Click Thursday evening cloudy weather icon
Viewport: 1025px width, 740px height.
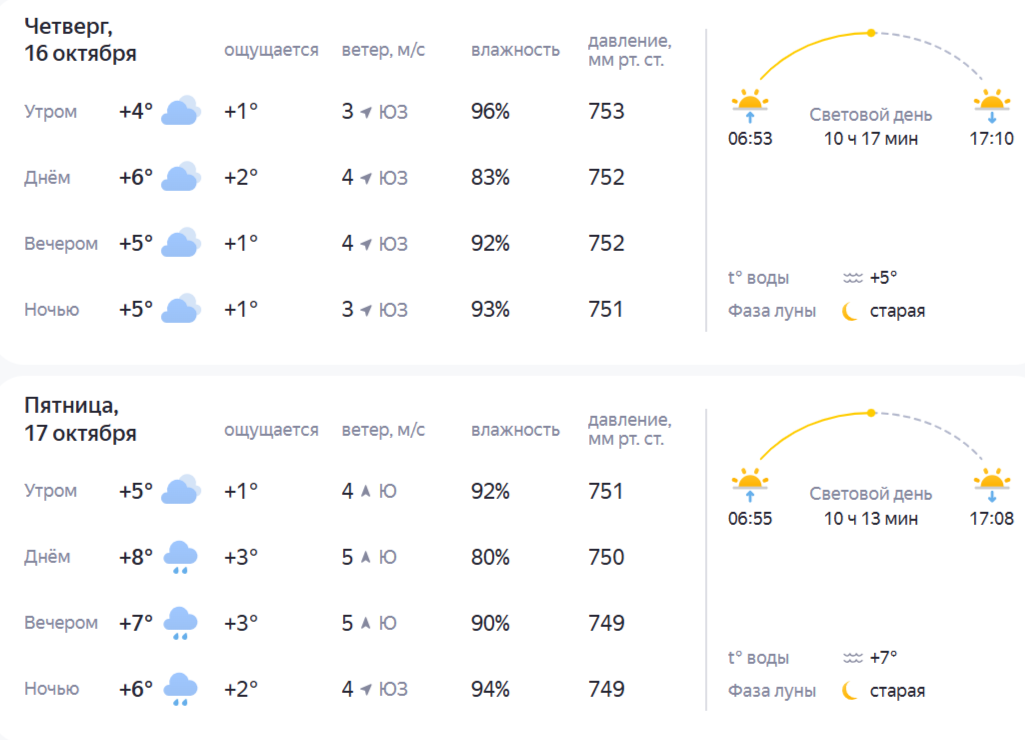[x=181, y=243]
